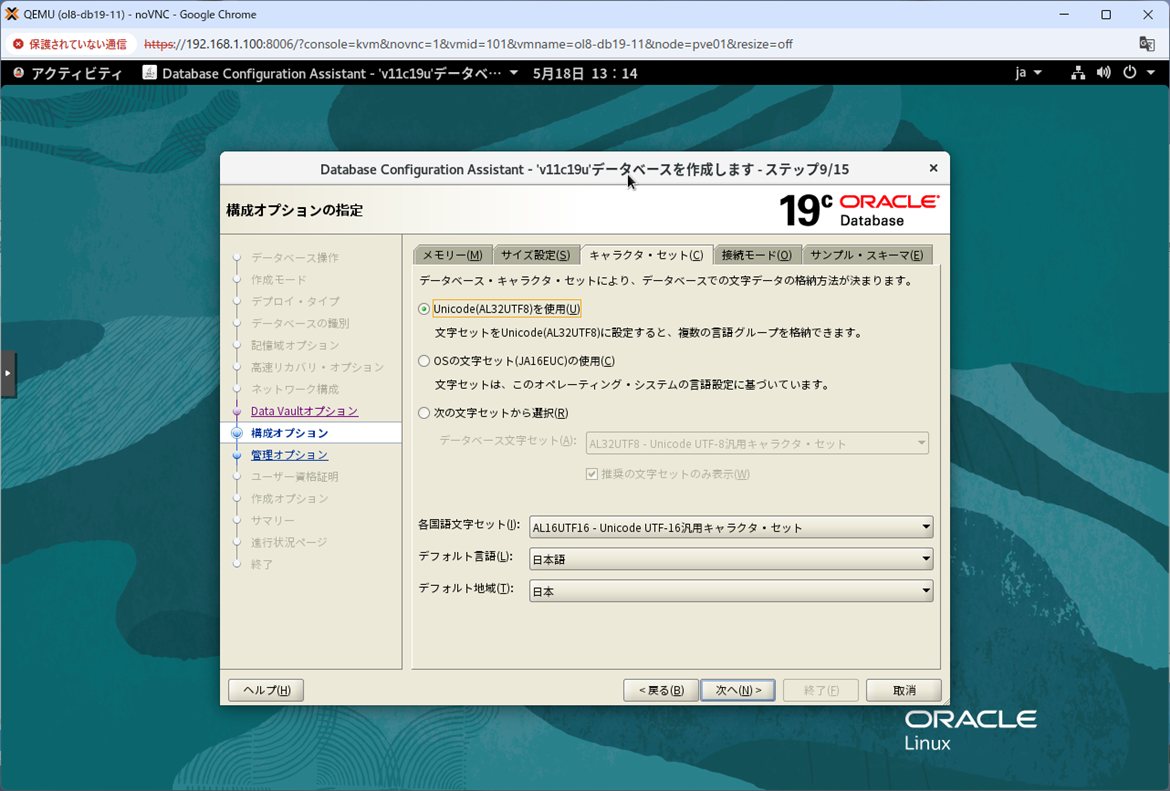The width and height of the screenshot is (1170, 791).
Task: Switch to the サンプル・スキーマ tab
Action: (867, 255)
